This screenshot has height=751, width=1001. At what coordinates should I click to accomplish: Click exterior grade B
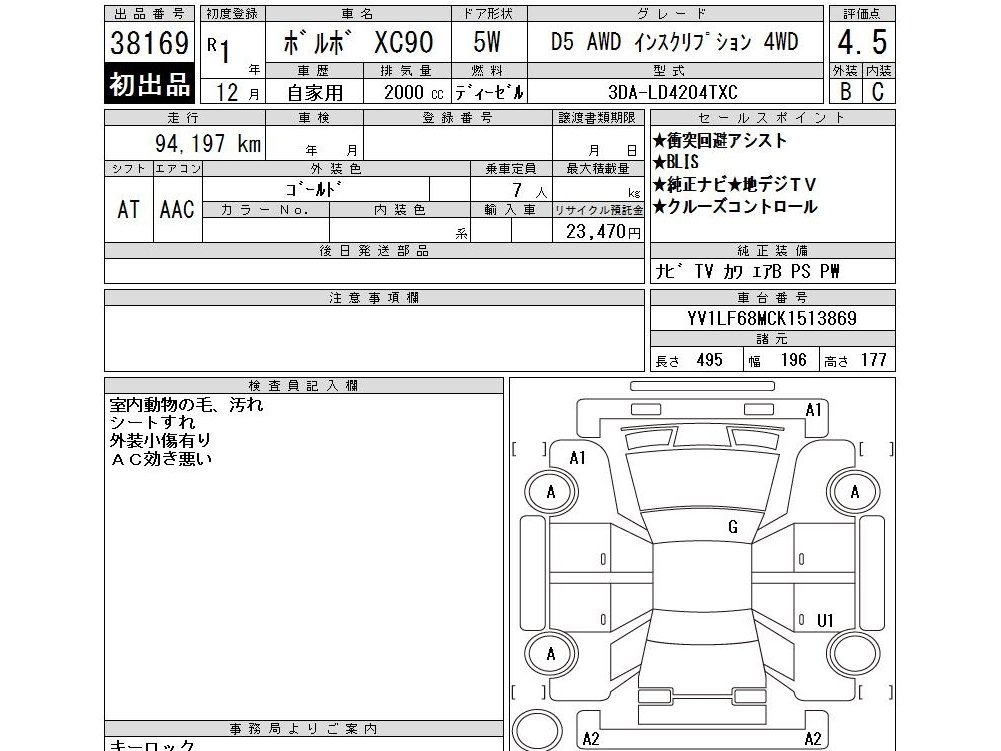[x=846, y=91]
